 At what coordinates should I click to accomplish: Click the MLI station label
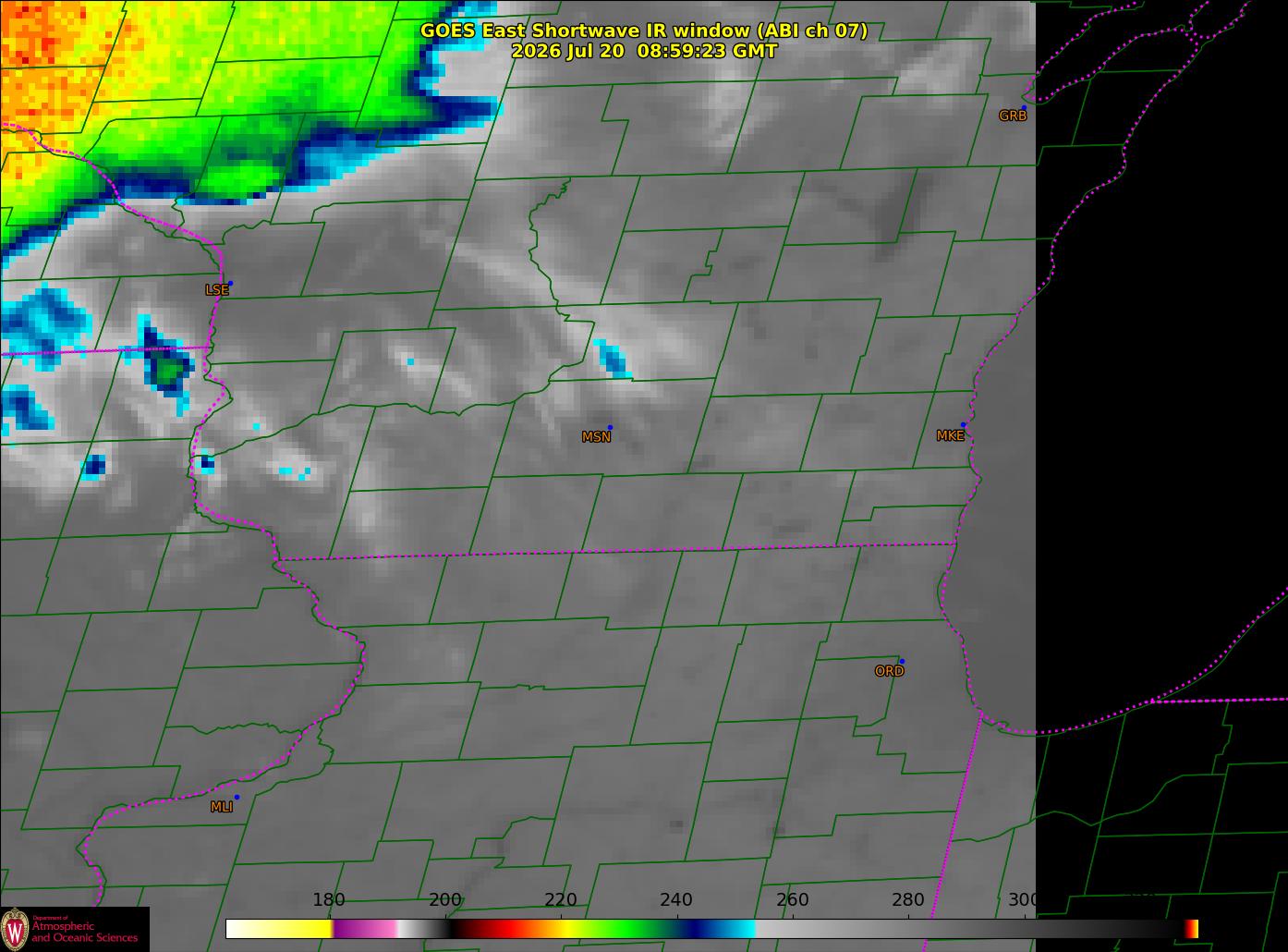pyautogui.click(x=222, y=807)
